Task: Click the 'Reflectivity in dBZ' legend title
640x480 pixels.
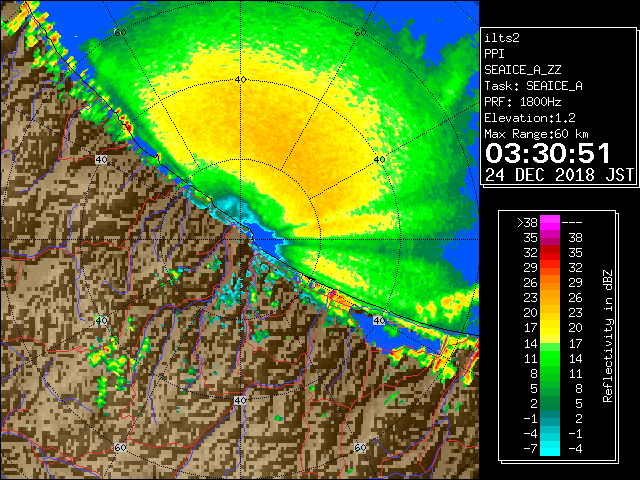Action: click(607, 336)
